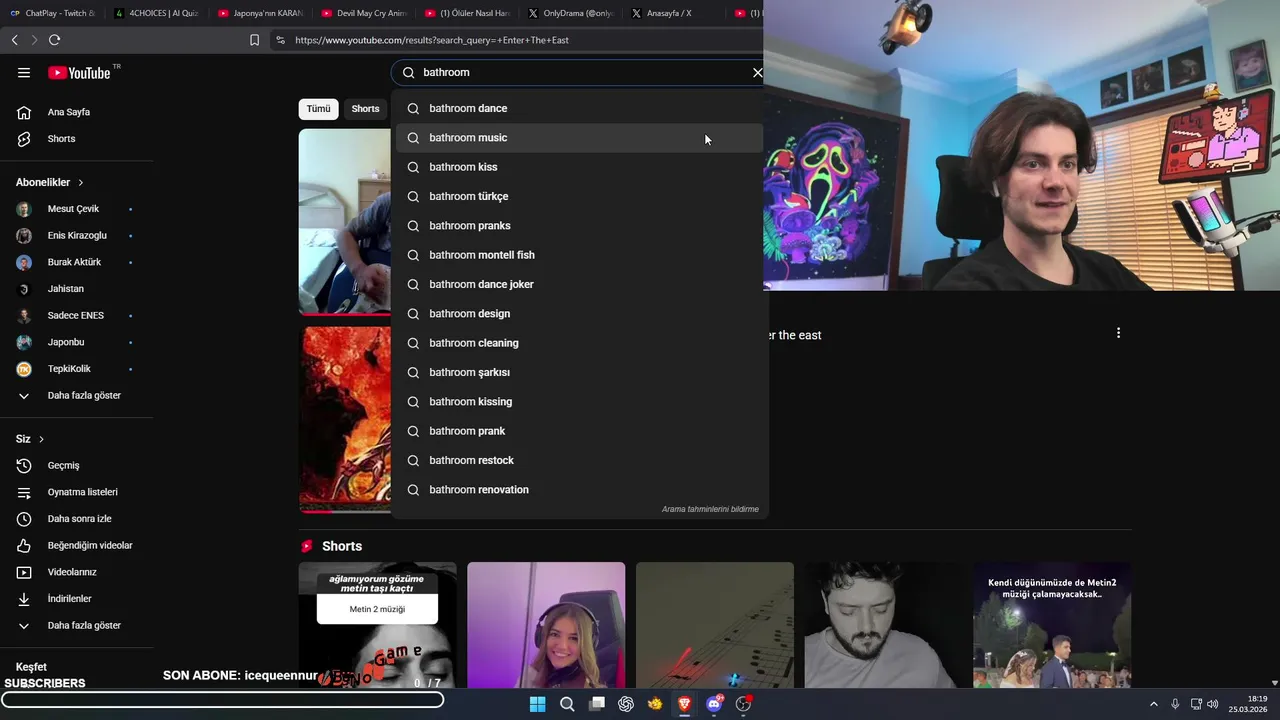Switch to Japonya'nın KARAN tab
1280x720 pixels.
point(260,13)
